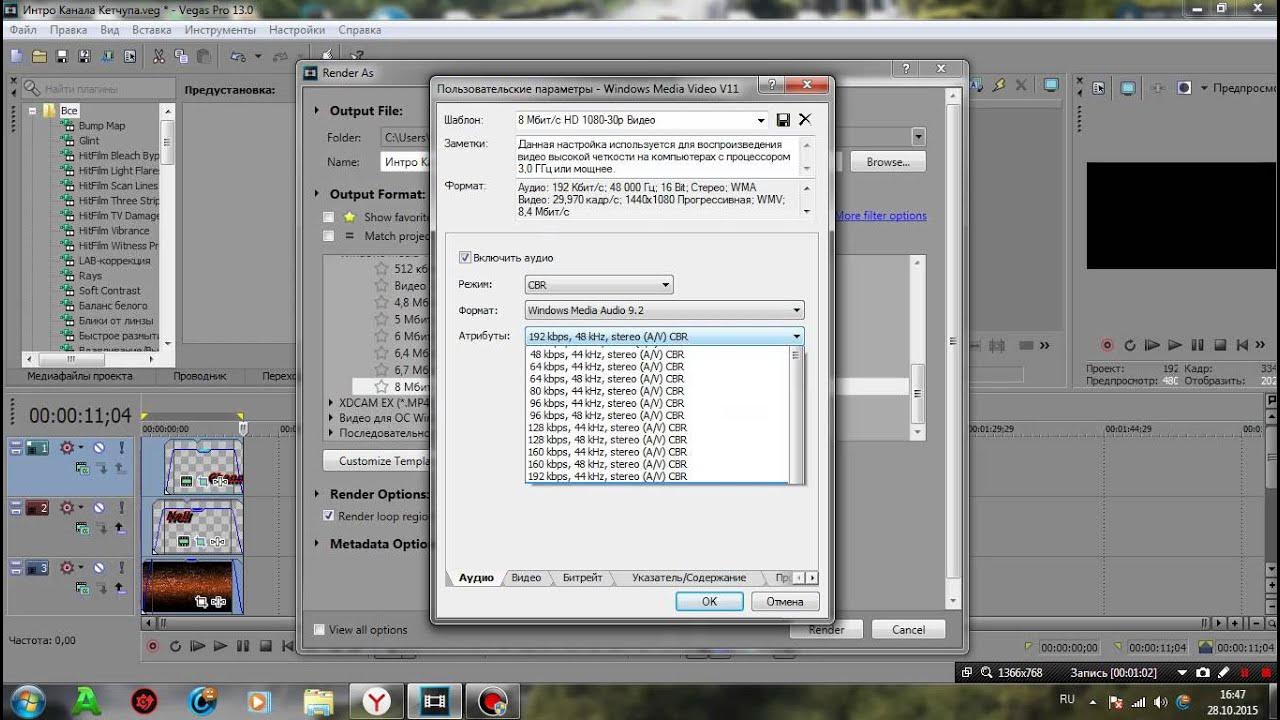Screen dimensions: 1280x720
Task: Click the More filter options link
Action: click(x=881, y=216)
